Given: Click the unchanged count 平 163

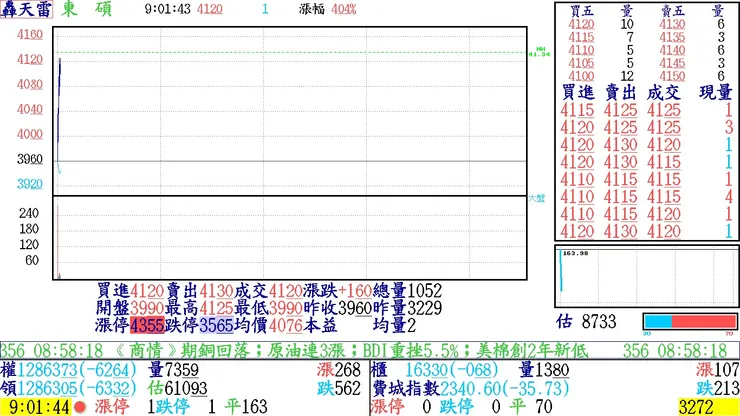Looking at the screenshot, I should pyautogui.click(x=246, y=407).
